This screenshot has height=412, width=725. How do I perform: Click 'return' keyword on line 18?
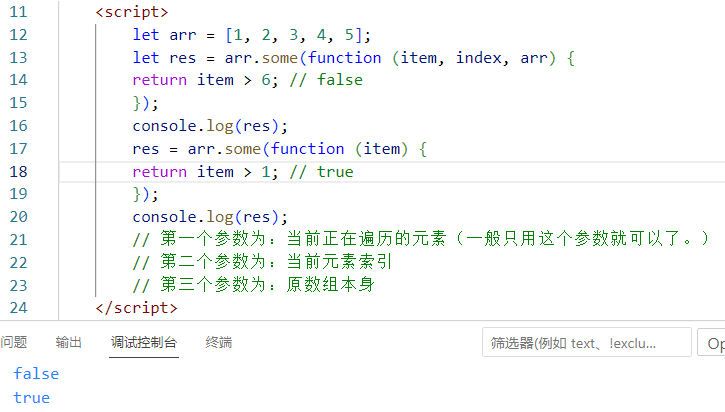(160, 172)
